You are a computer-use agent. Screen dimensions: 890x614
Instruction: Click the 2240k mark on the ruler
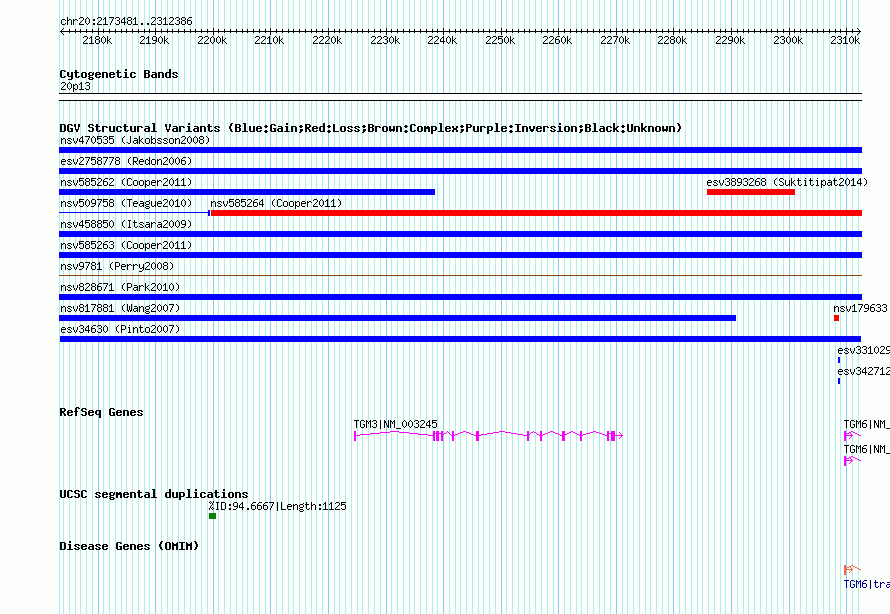pyautogui.click(x=442, y=40)
